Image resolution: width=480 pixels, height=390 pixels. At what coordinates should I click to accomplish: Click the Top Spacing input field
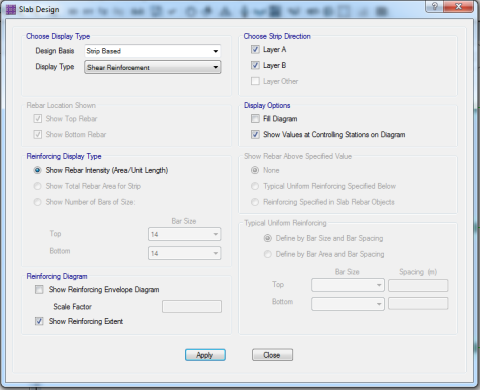tap(418, 285)
